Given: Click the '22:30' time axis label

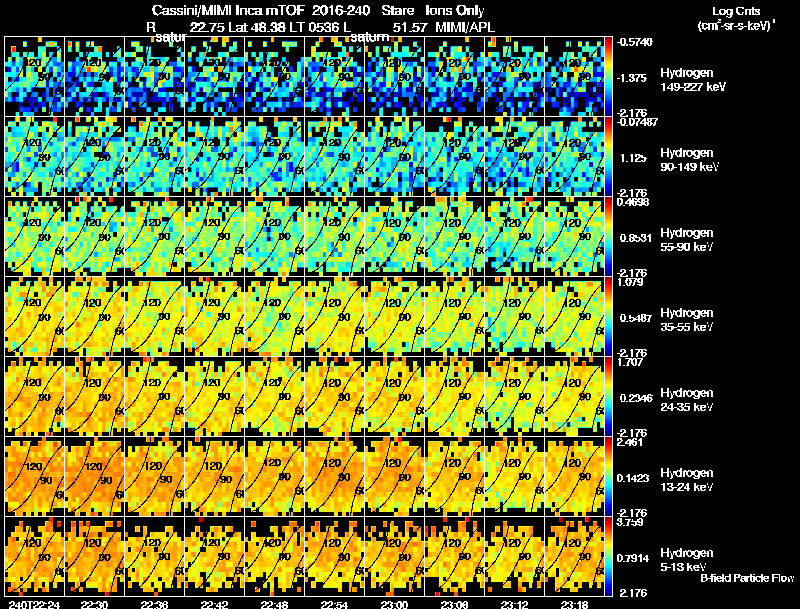Looking at the screenshot, I should (94, 604).
